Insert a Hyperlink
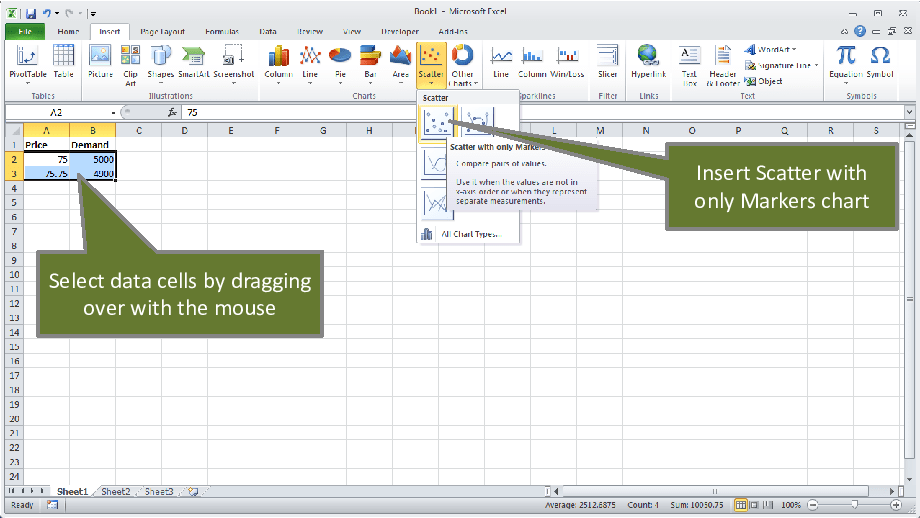 coord(648,62)
